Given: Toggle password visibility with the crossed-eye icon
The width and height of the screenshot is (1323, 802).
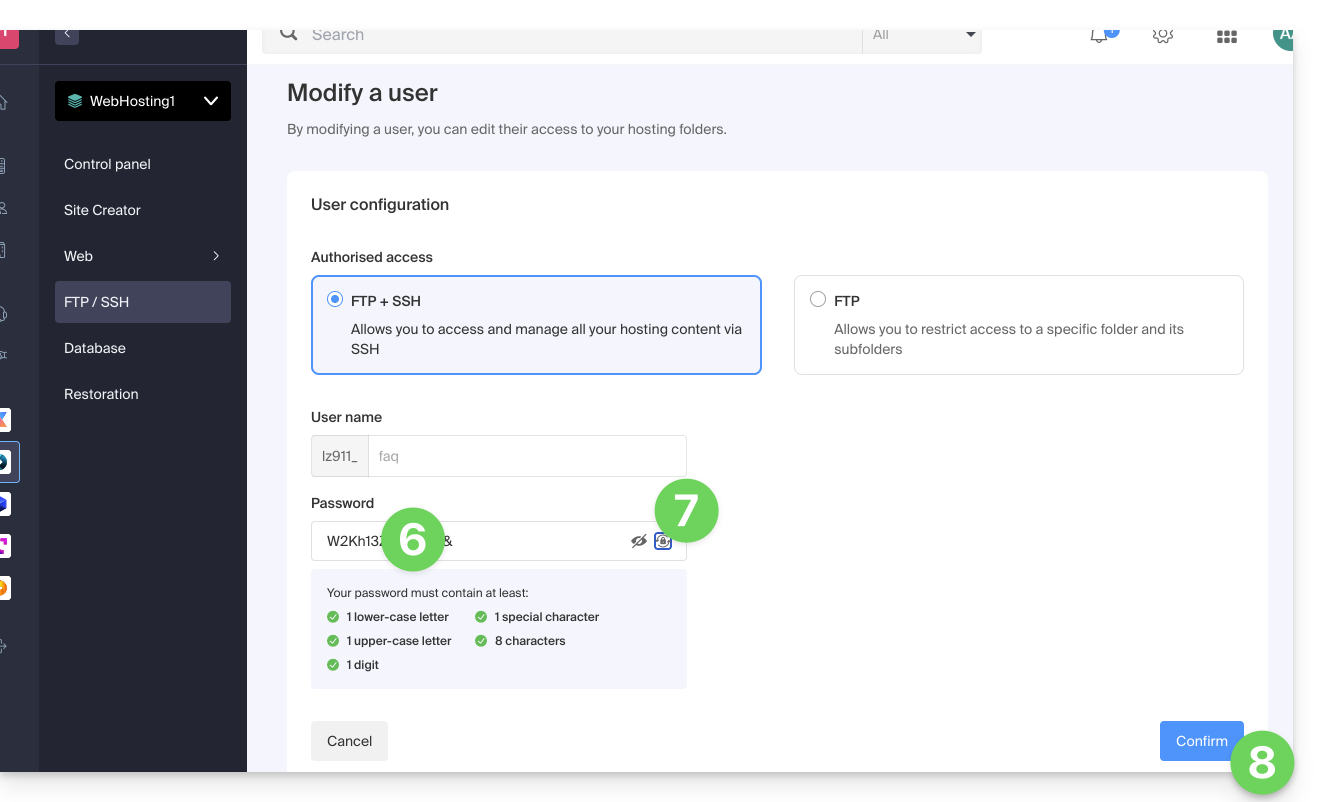Looking at the screenshot, I should pos(639,541).
